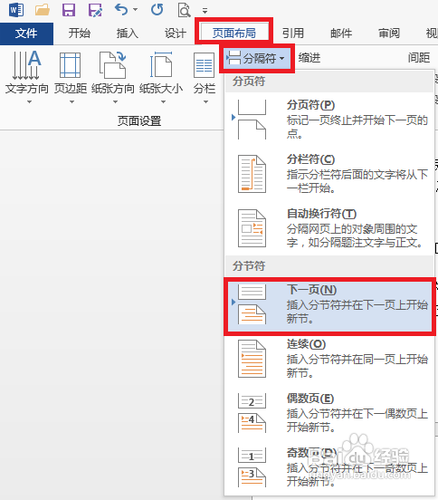Expand the 纸张方向 dropdown arrow
Viewport: 438px width, 500px height.
point(115,102)
